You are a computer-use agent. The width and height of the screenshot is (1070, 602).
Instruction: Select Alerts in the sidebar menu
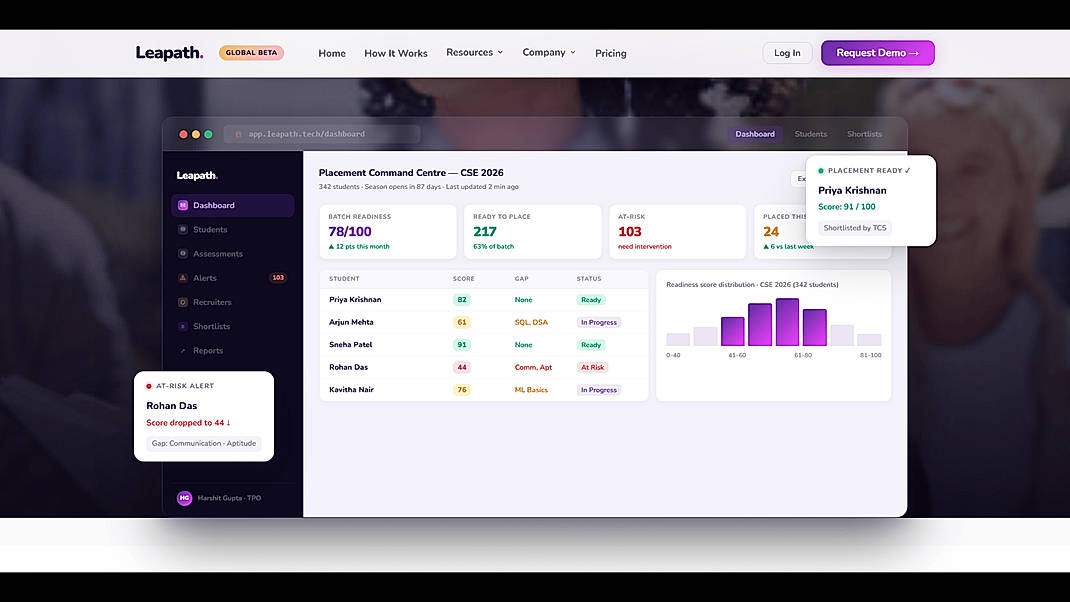click(x=233, y=278)
